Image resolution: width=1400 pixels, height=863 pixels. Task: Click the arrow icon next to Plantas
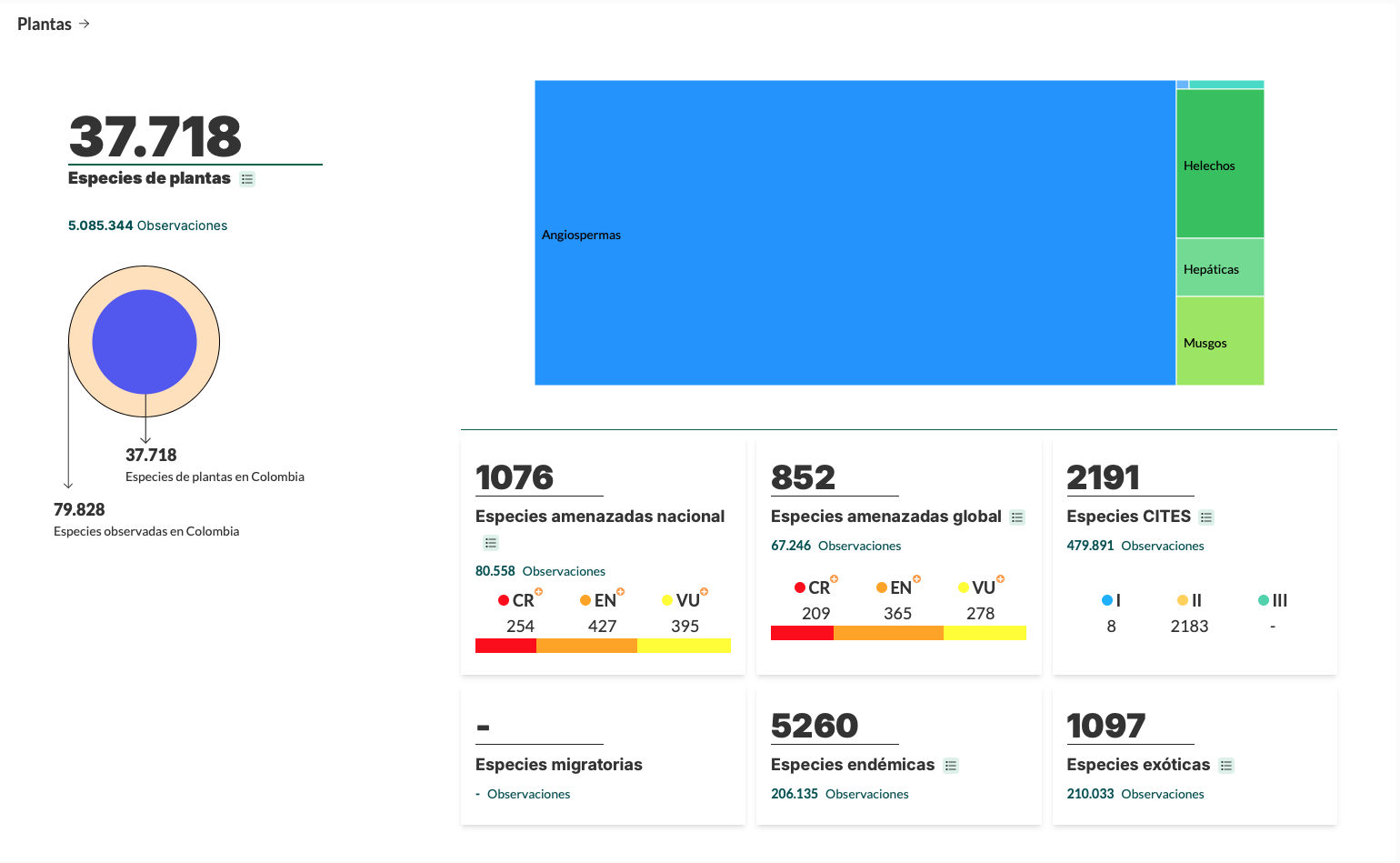tap(85, 24)
